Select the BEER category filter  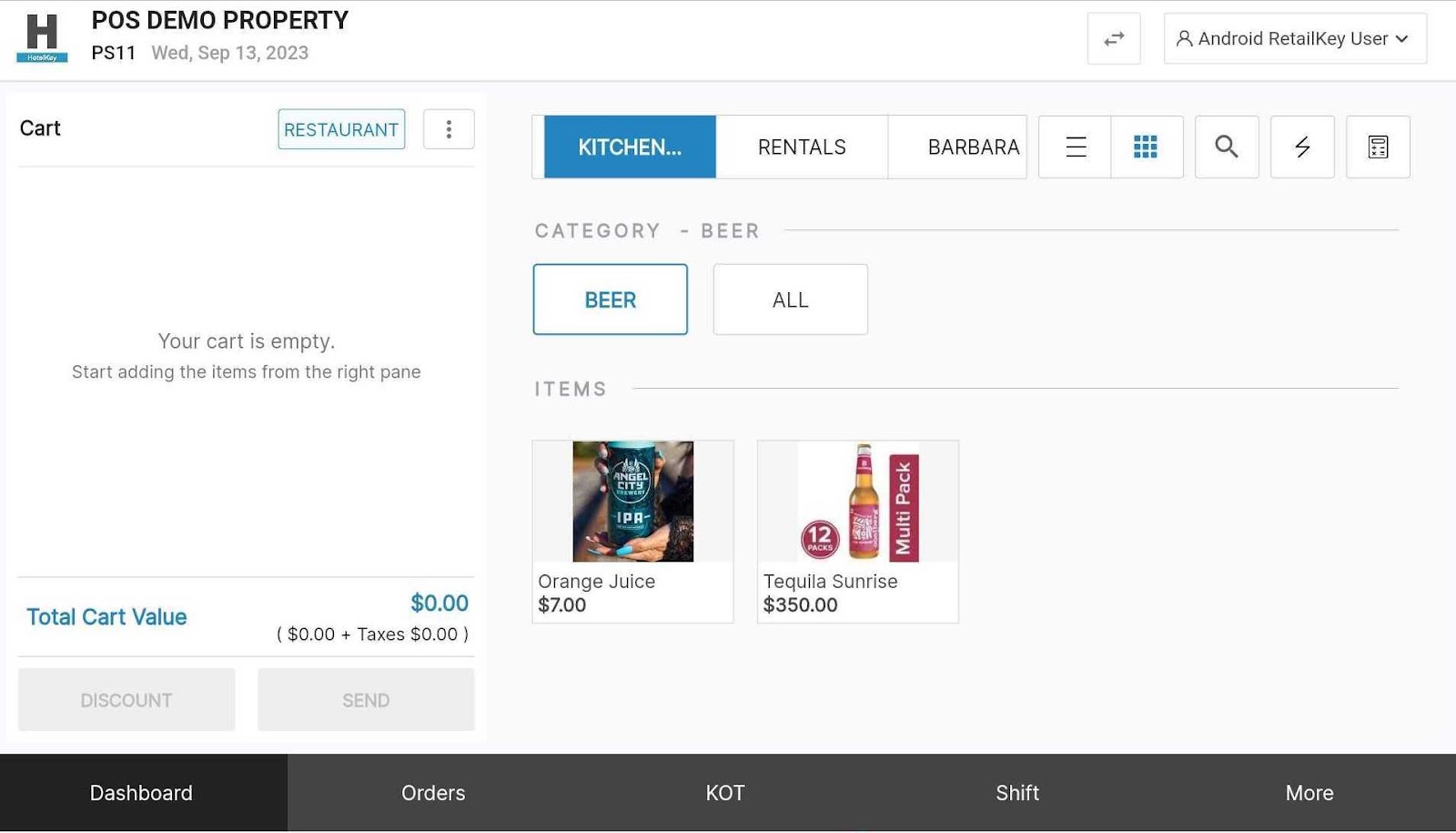click(610, 299)
